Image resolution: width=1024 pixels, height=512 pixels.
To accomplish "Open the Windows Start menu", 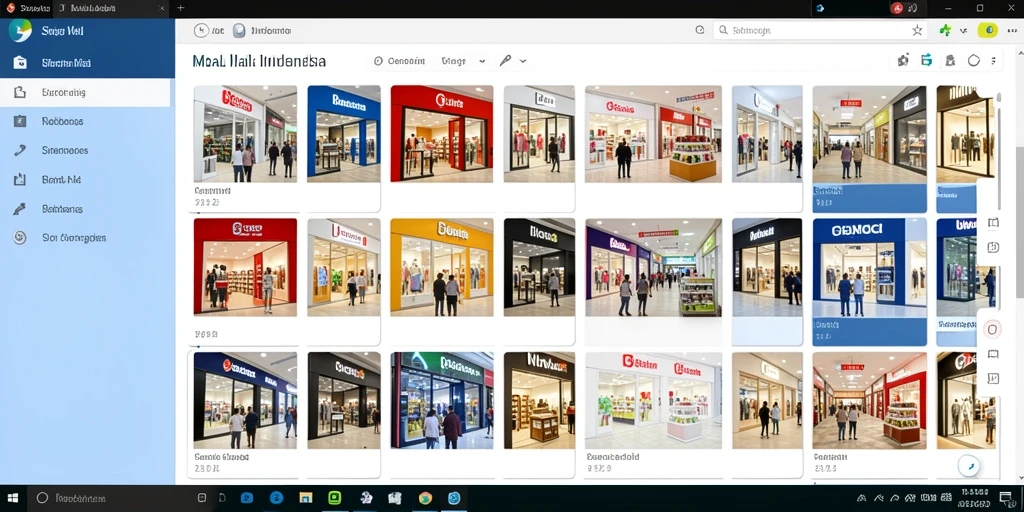I will (x=13, y=498).
